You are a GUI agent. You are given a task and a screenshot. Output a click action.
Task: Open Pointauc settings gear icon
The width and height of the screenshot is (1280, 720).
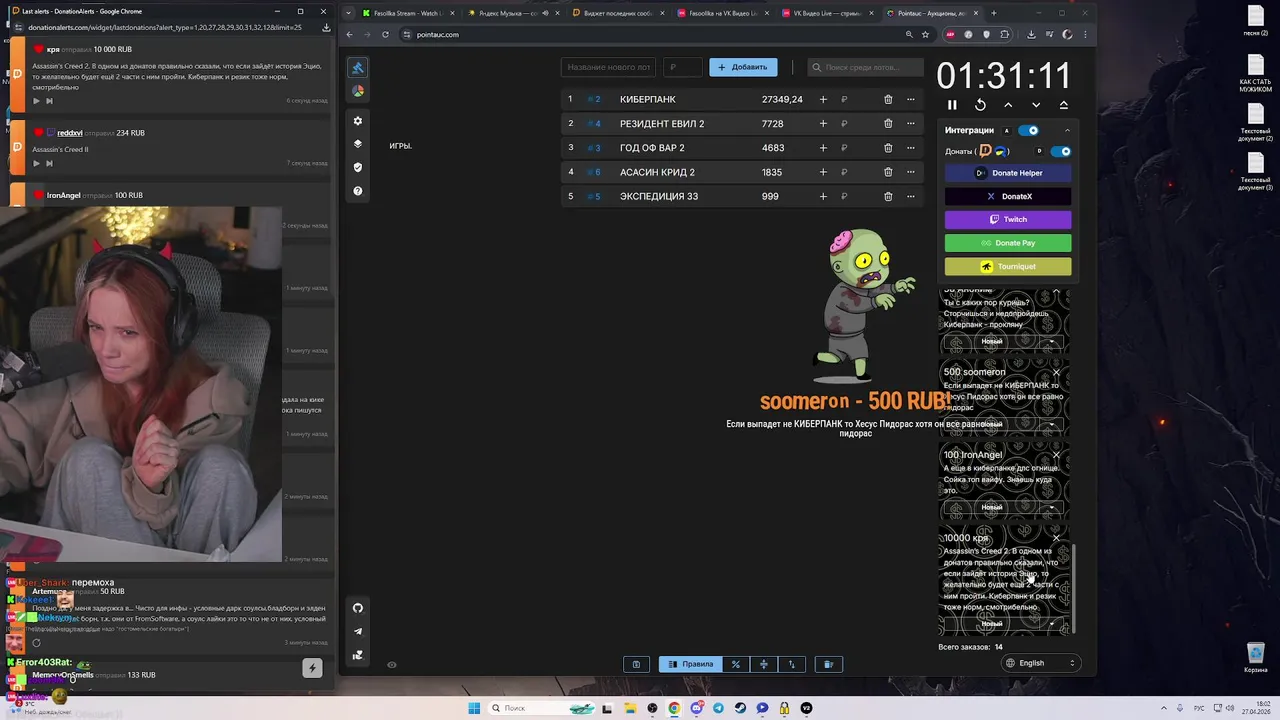coord(358,121)
